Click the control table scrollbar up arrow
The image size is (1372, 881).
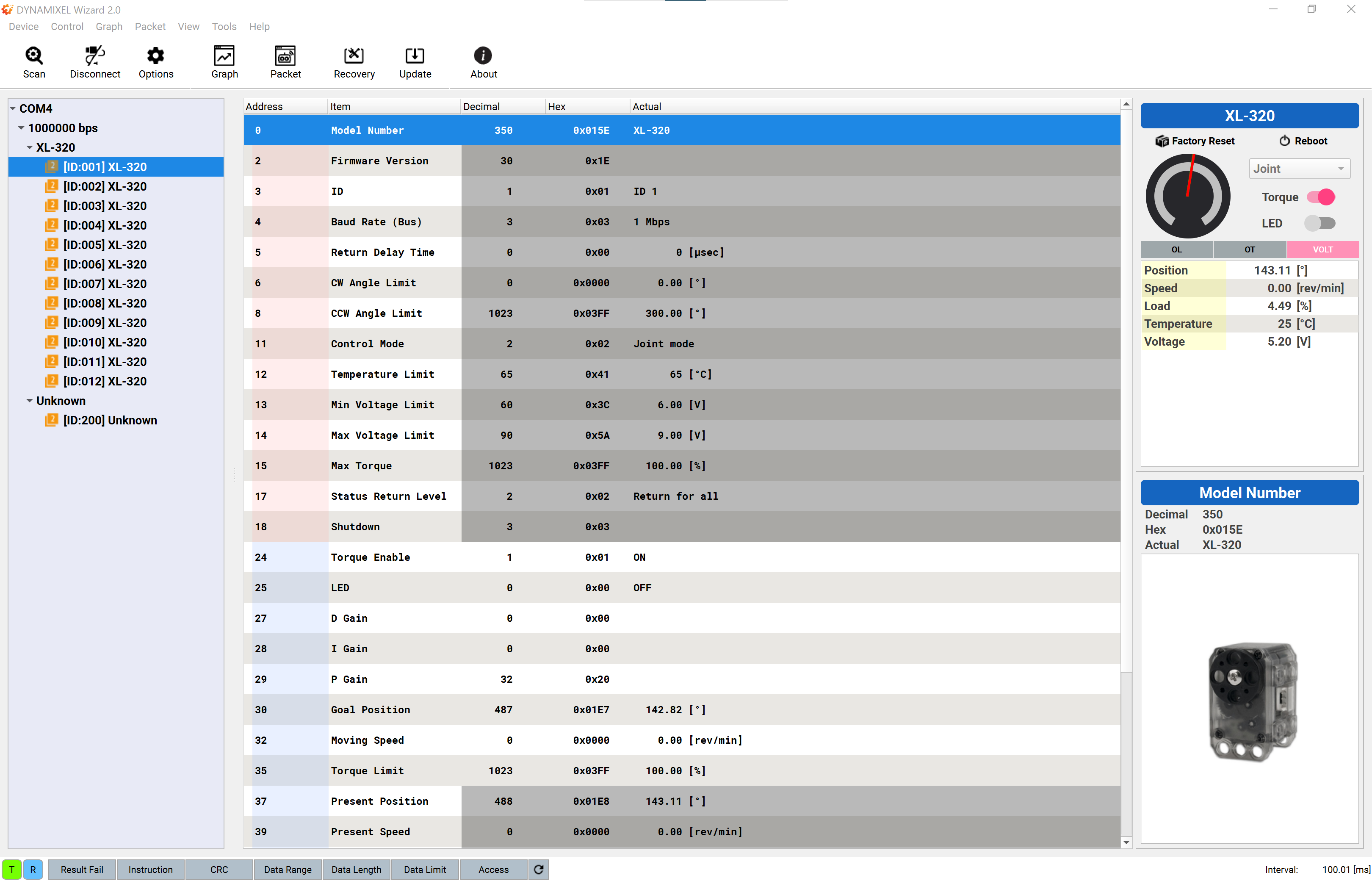pyautogui.click(x=1126, y=104)
